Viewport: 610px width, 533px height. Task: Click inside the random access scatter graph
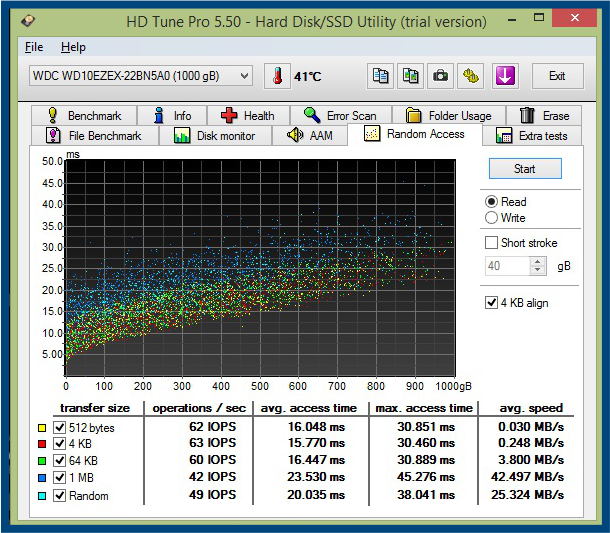(260, 268)
